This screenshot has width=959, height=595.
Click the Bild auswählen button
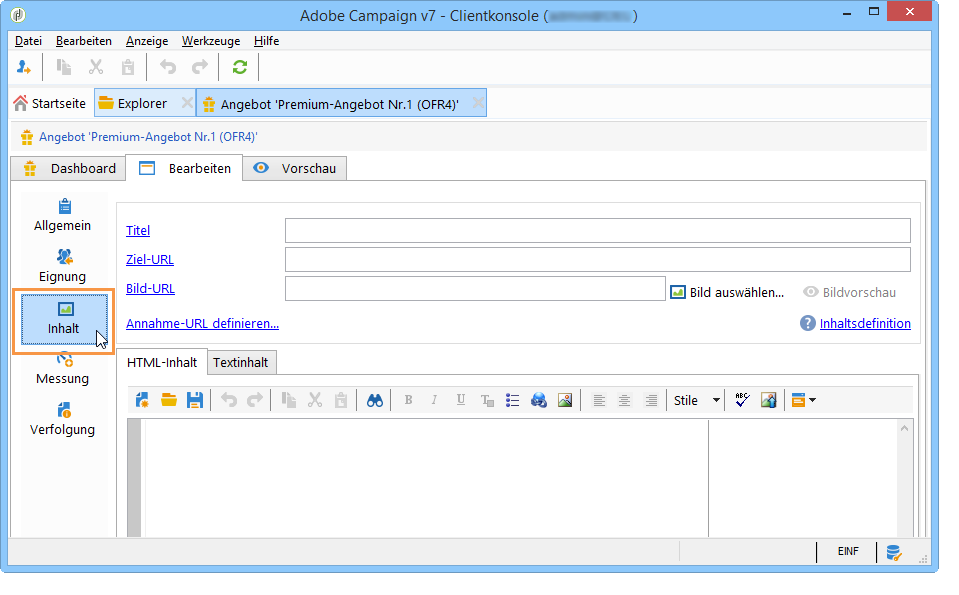point(727,292)
